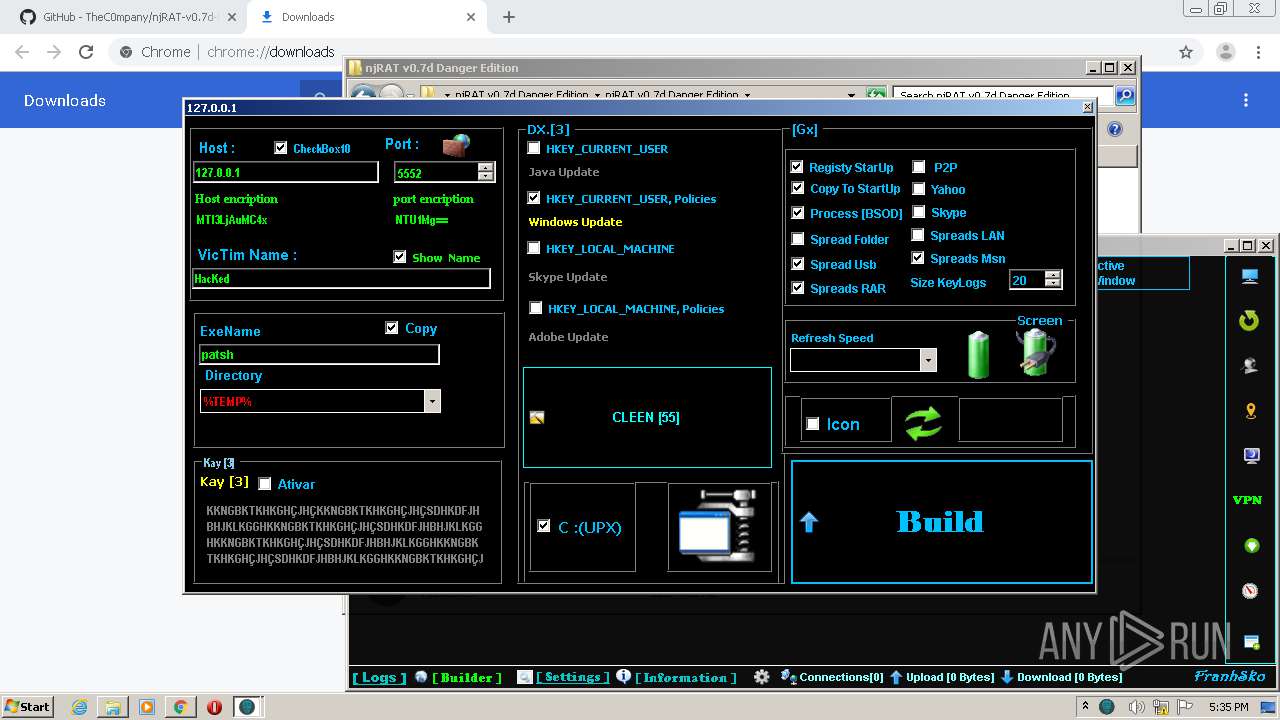Viewport: 1280px width, 720px height.
Task: Click the Chrome icon in the taskbar
Action: [180, 707]
